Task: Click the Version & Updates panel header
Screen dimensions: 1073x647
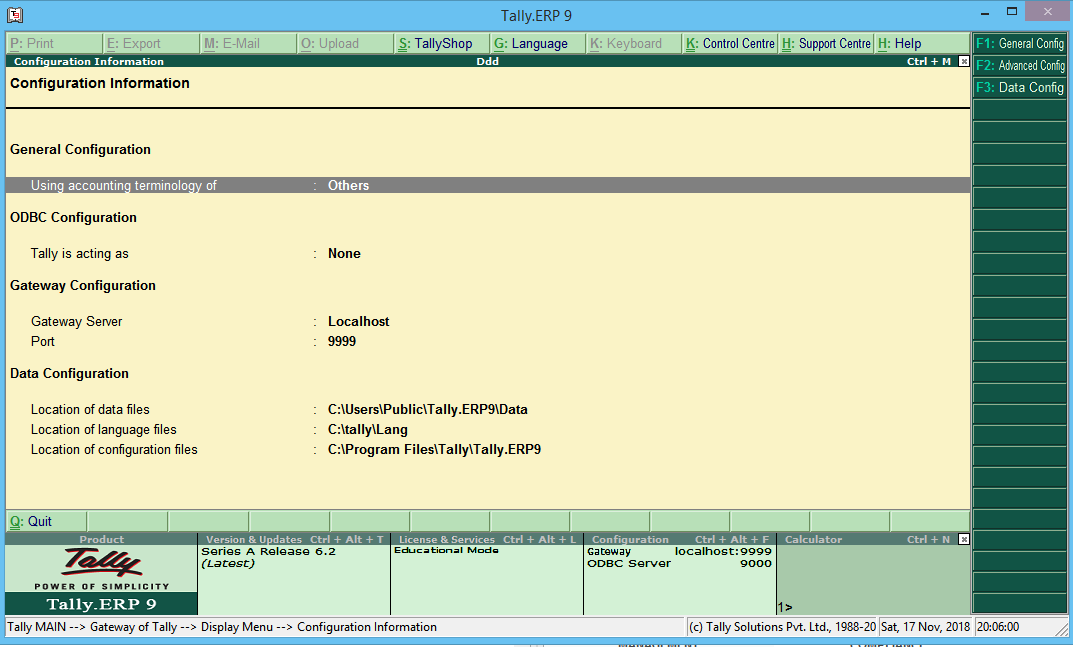Action: pos(294,539)
